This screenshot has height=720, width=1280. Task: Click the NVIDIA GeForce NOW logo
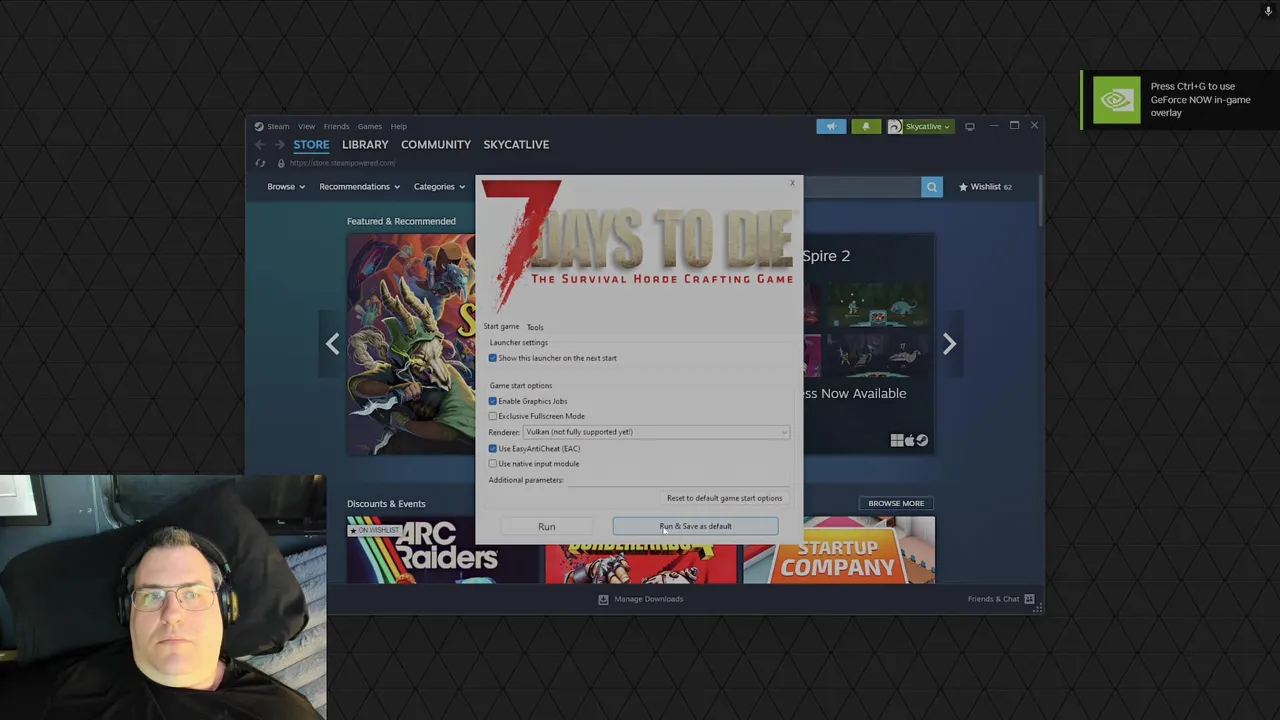click(1116, 100)
